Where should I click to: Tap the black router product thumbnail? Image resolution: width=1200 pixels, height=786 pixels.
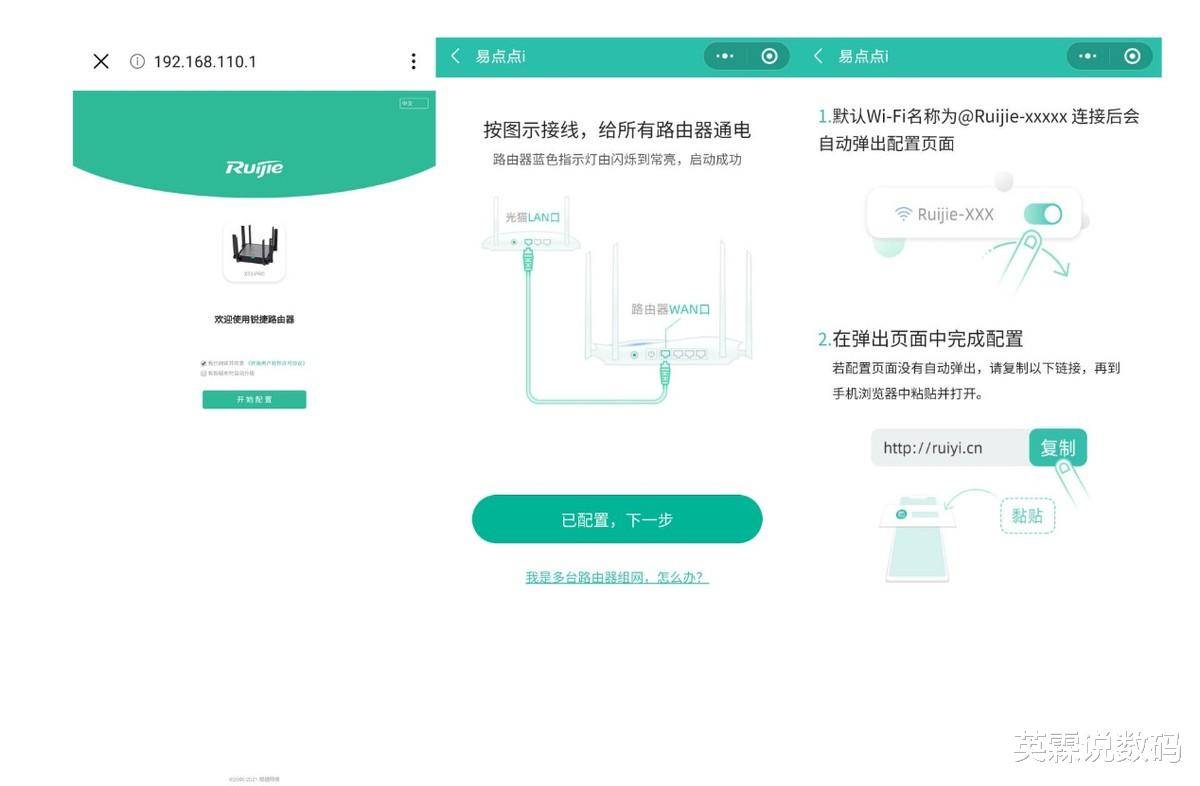(x=254, y=252)
